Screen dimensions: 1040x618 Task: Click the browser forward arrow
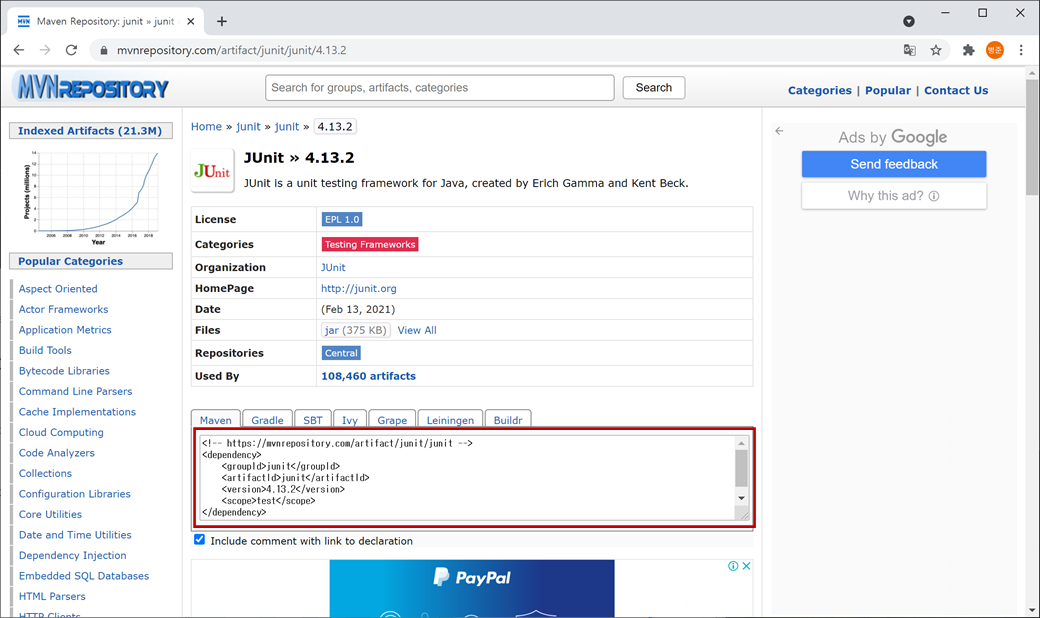pos(45,50)
